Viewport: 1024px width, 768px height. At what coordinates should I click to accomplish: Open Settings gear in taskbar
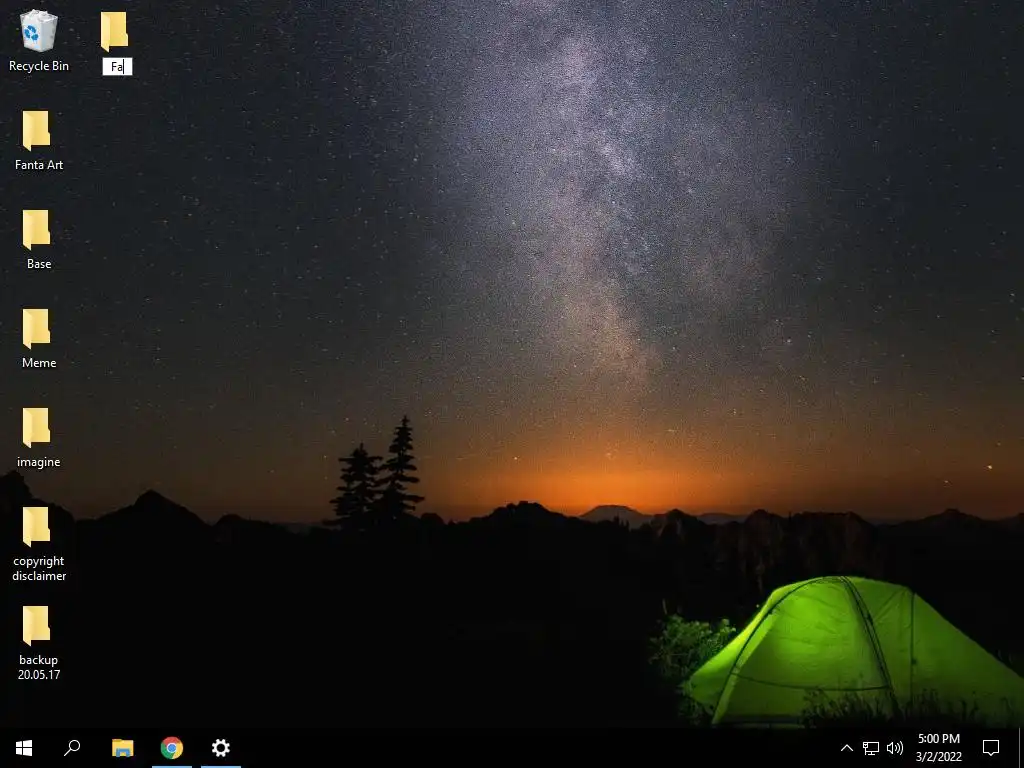click(x=221, y=748)
